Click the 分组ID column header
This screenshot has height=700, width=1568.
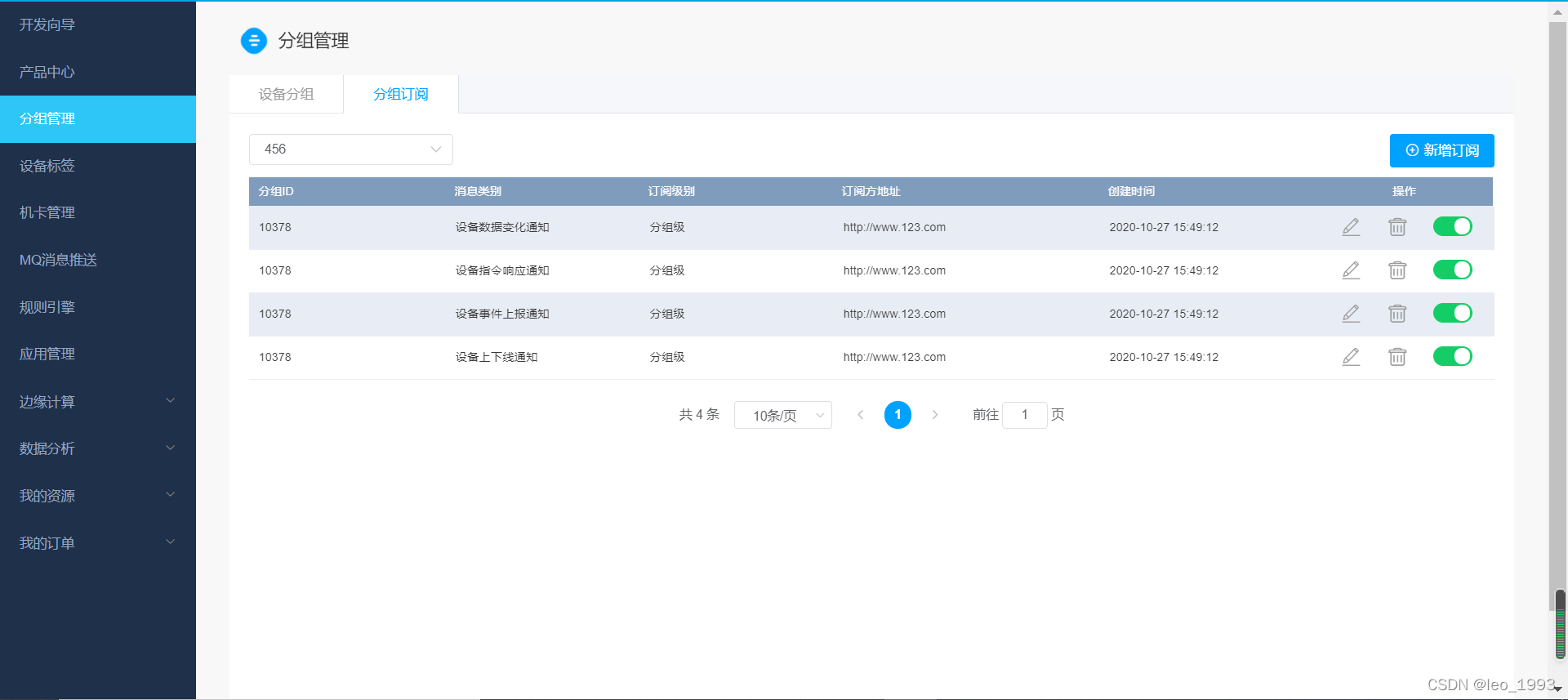tap(276, 191)
